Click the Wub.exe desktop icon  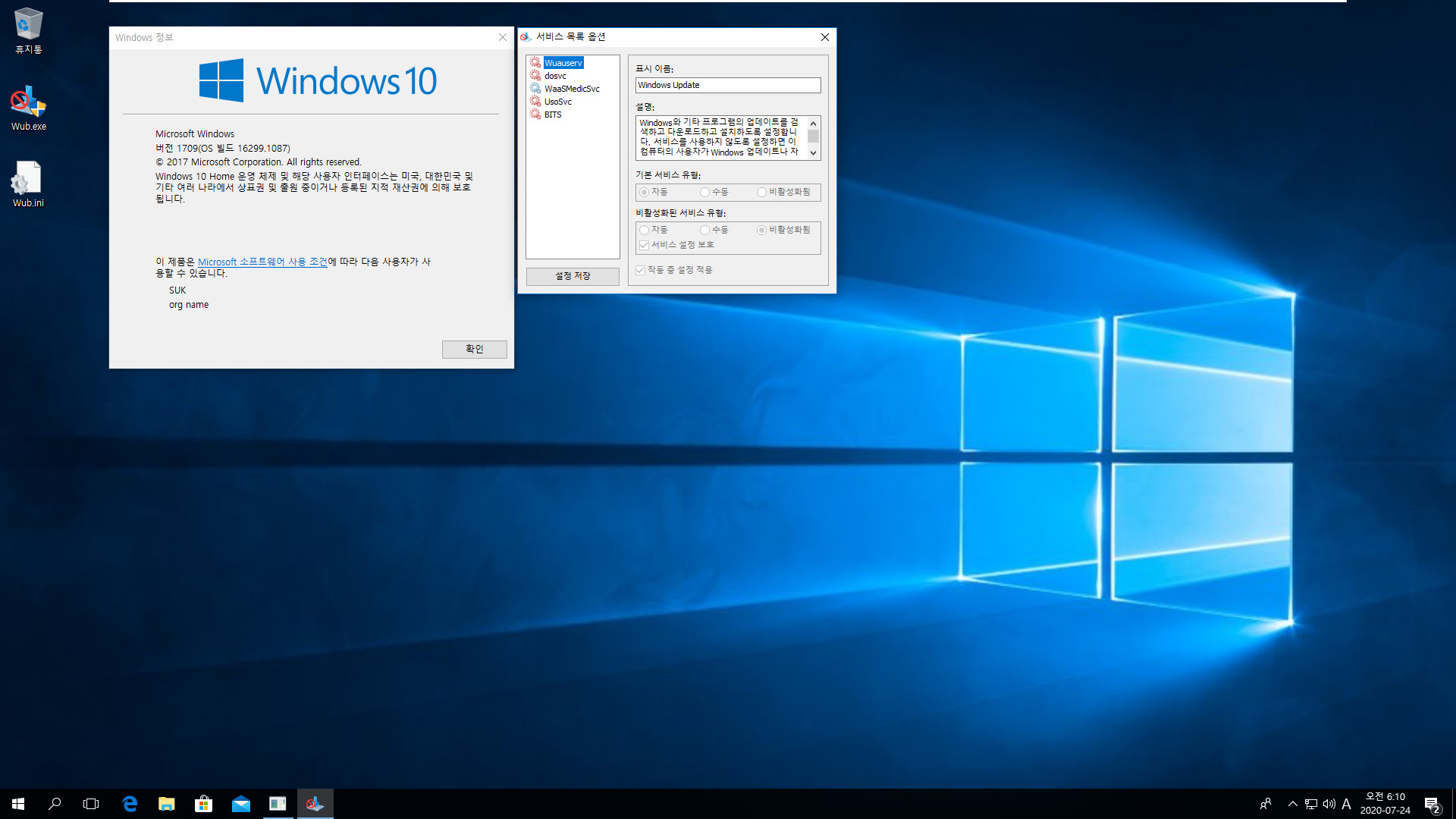(29, 108)
